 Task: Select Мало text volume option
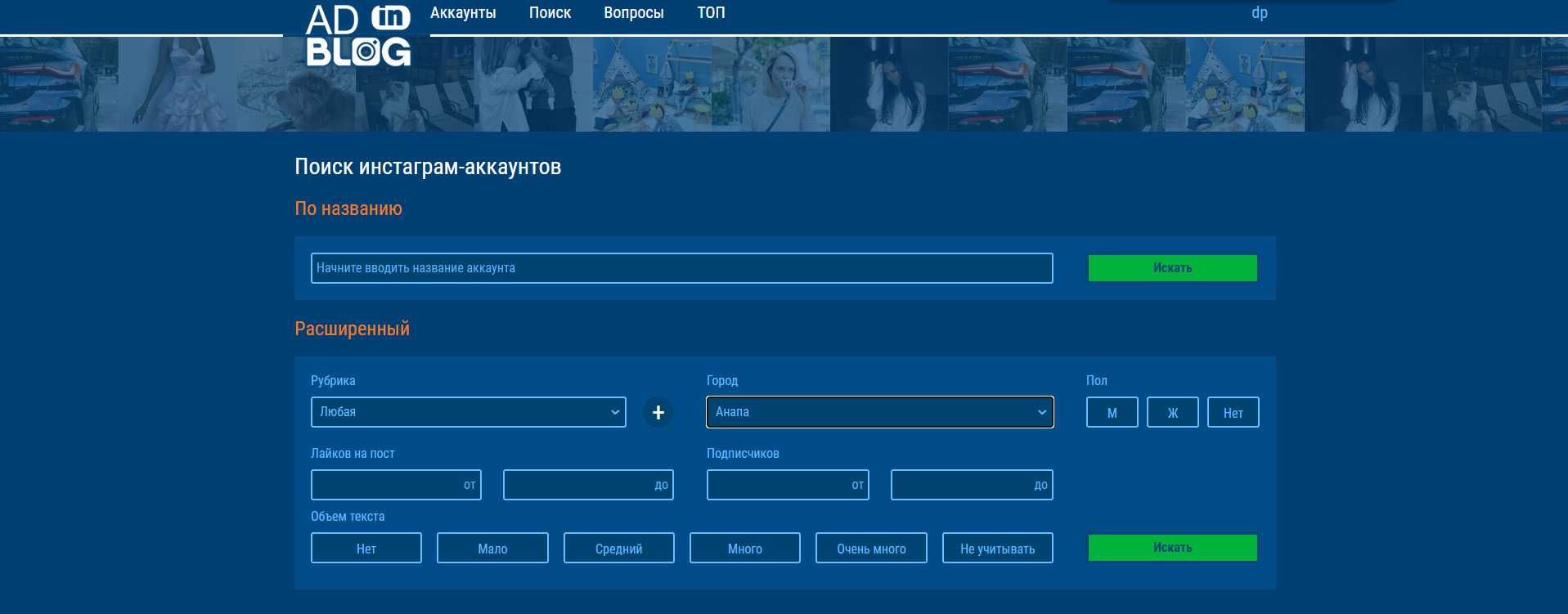point(492,549)
